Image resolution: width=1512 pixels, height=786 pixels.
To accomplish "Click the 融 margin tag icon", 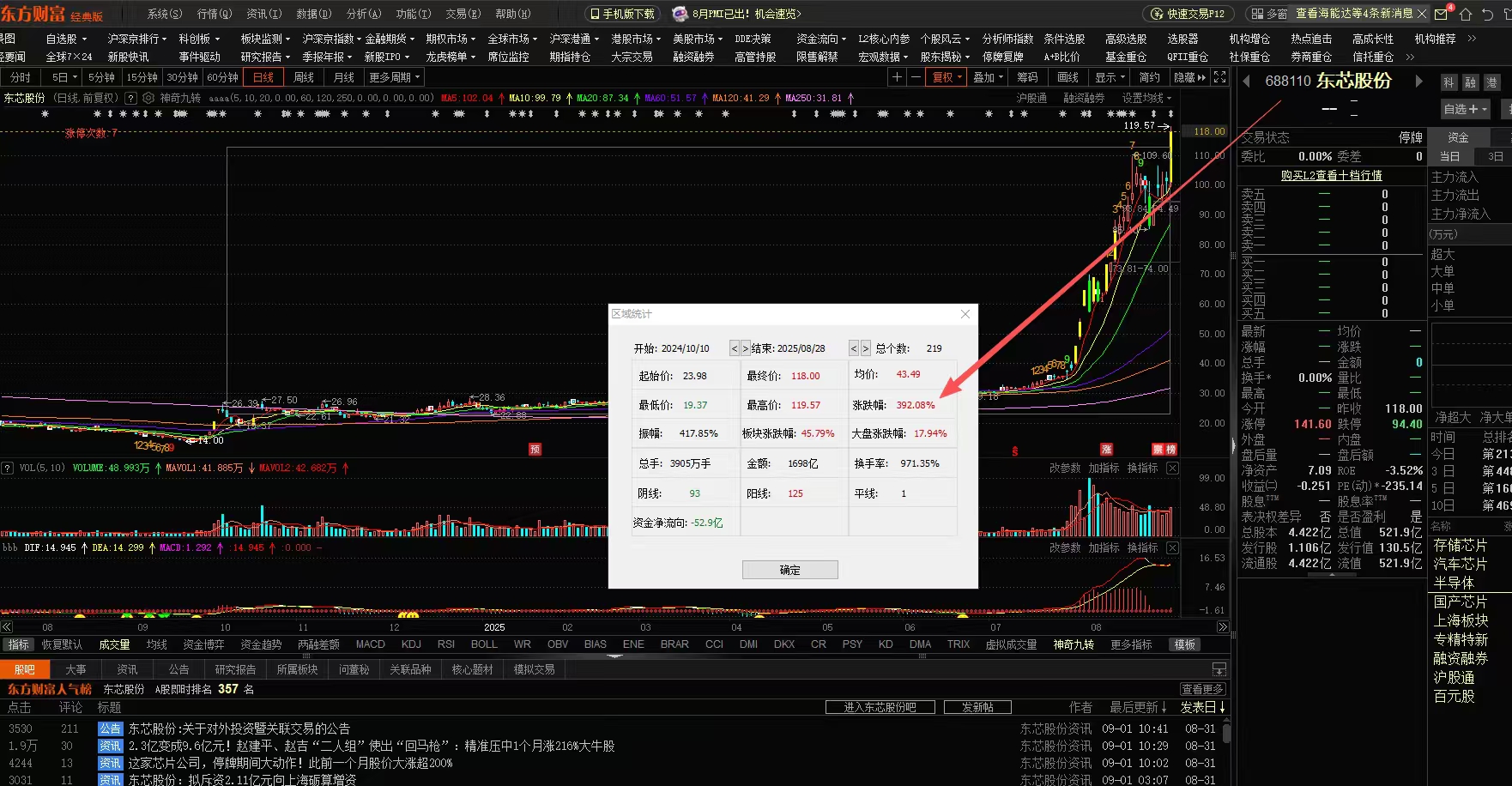I will [1470, 82].
